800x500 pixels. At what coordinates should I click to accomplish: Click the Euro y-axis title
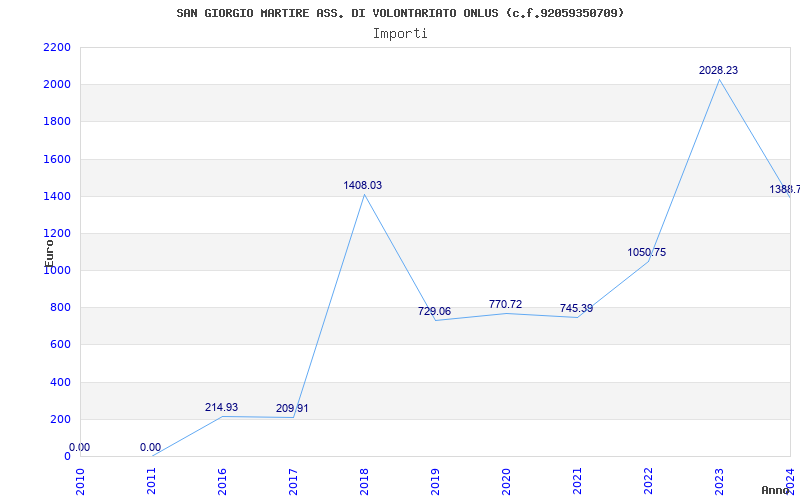[49, 253]
